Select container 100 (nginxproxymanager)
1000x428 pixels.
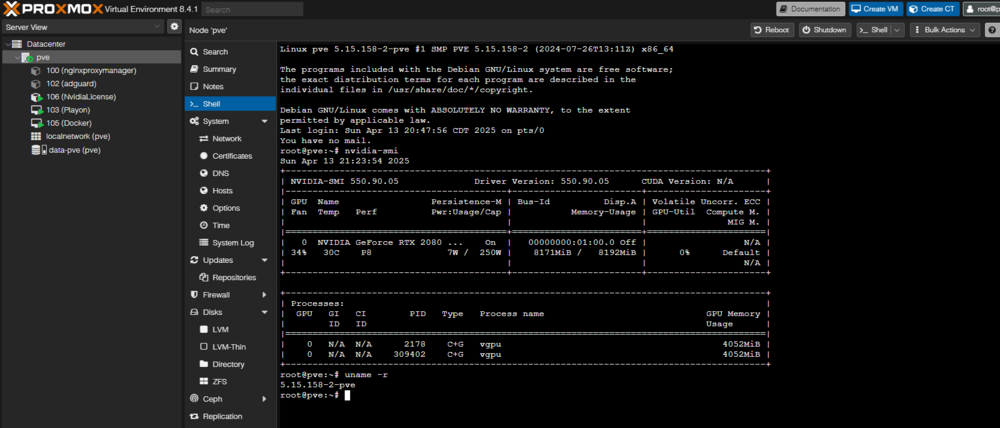(x=91, y=71)
